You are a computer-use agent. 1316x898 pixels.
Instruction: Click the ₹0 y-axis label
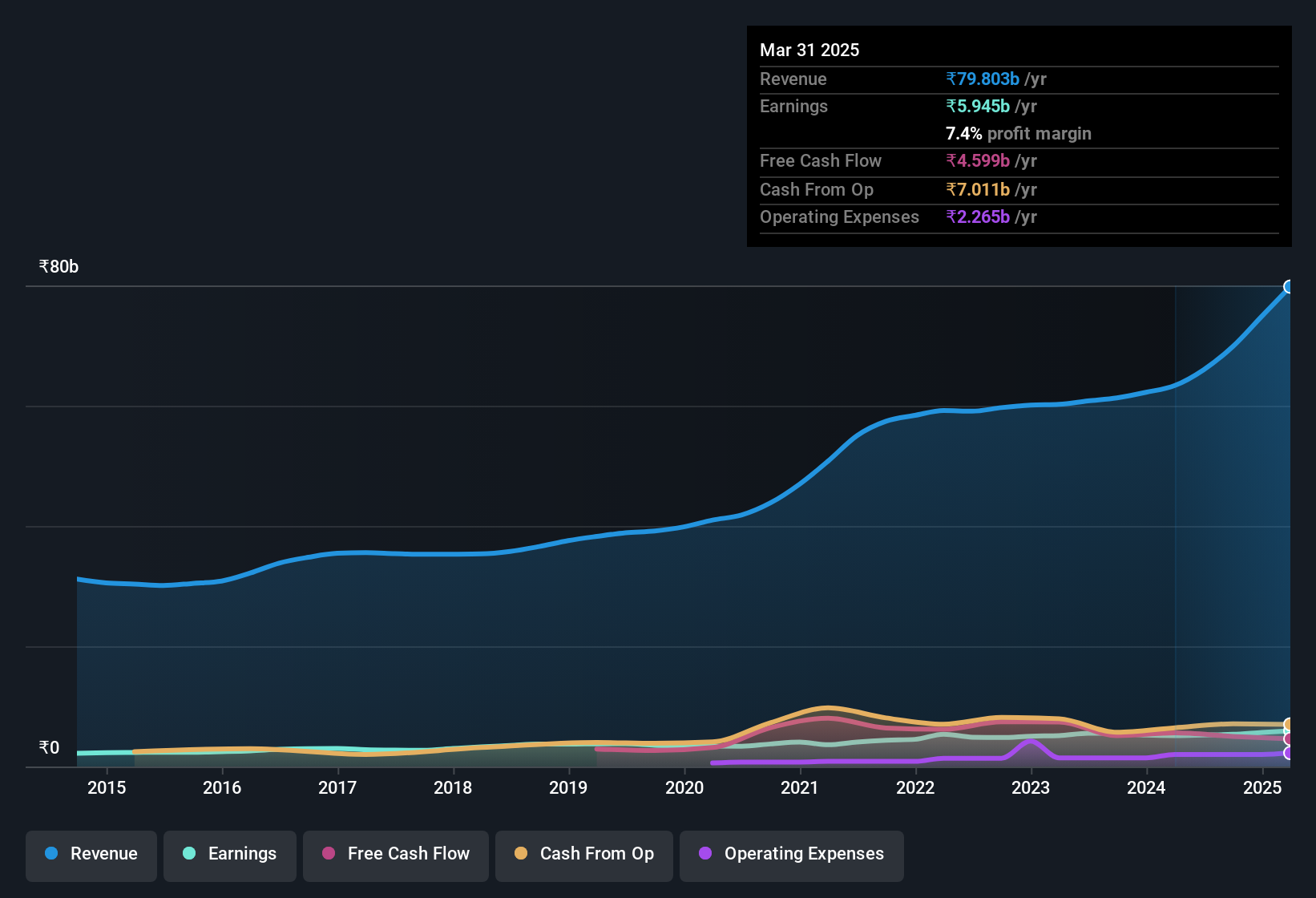tap(49, 748)
